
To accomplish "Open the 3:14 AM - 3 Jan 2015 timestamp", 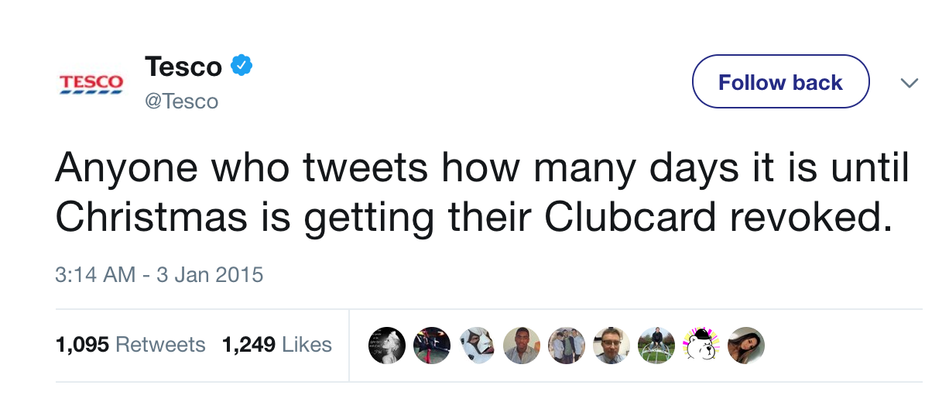I will (x=159, y=275).
